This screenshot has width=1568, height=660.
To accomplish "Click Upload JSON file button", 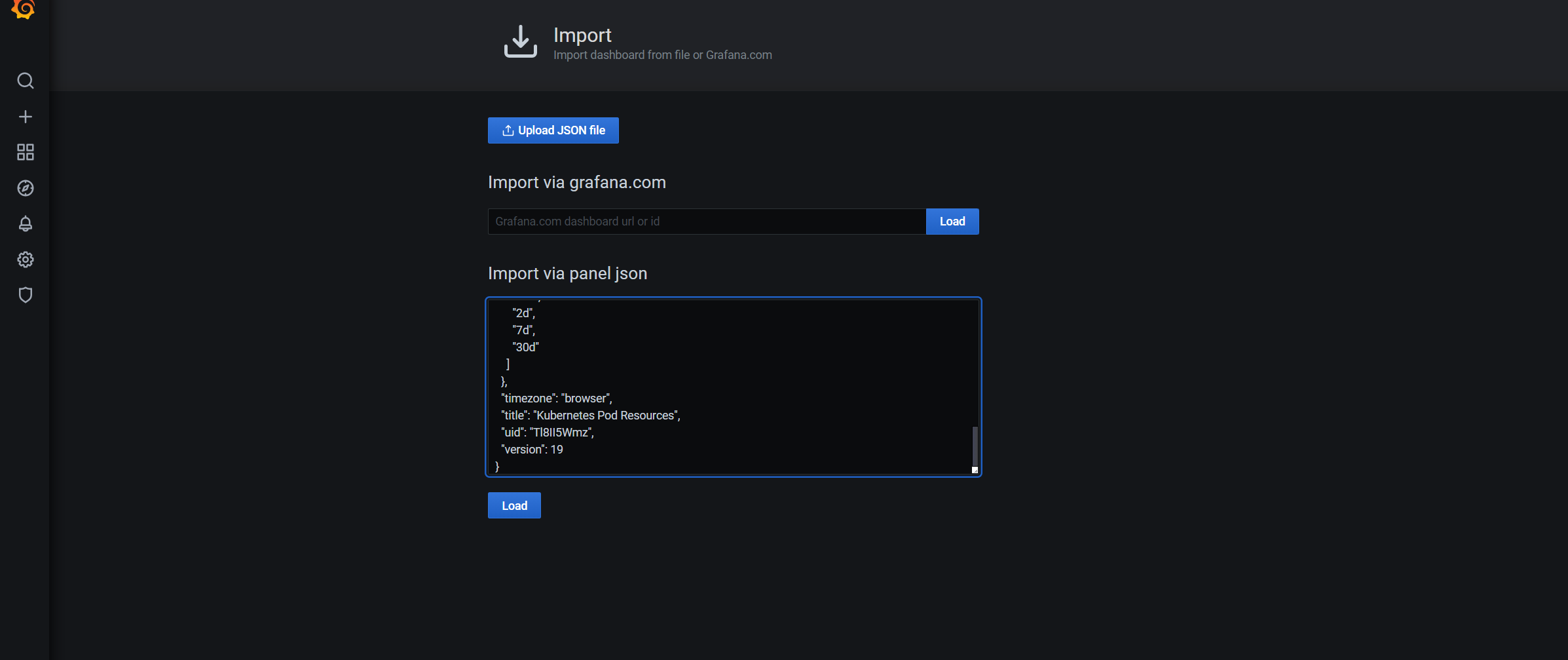I will pyautogui.click(x=553, y=130).
